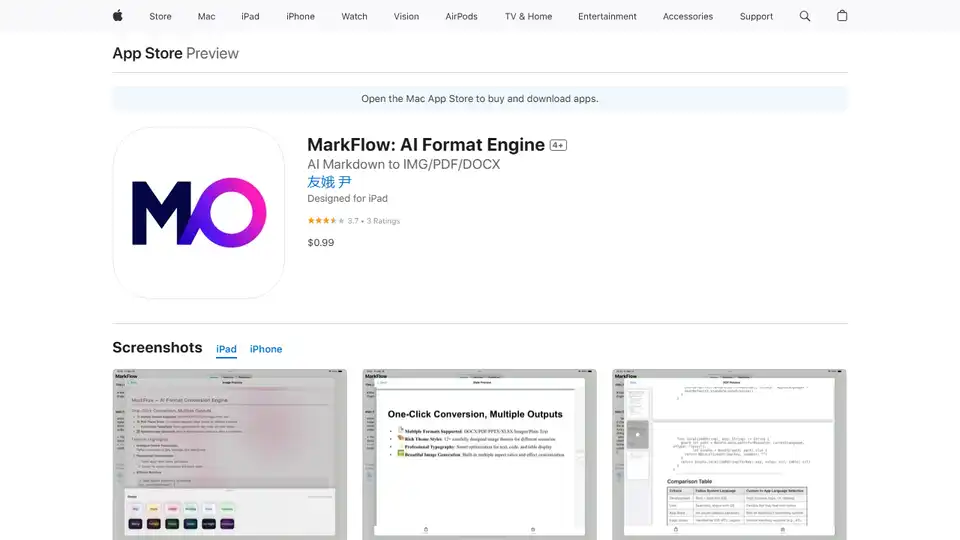Viewport: 960px width, 540px height.
Task: Open the Support menu
Action: pos(756,17)
